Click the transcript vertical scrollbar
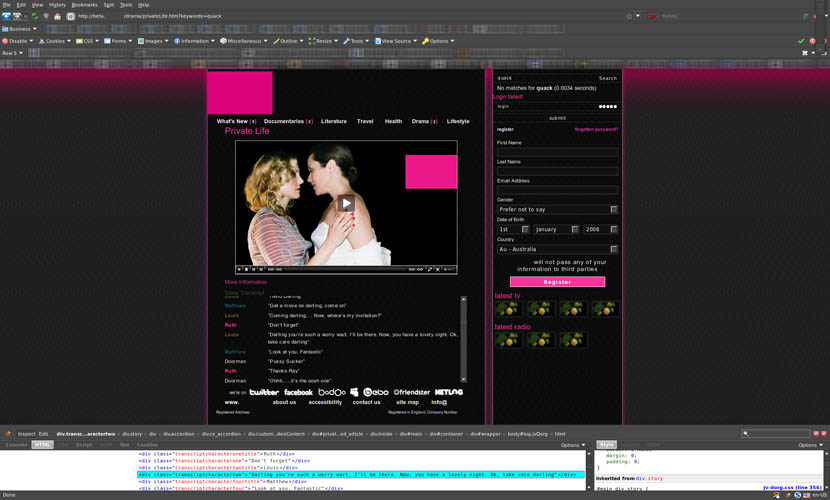 [464, 339]
